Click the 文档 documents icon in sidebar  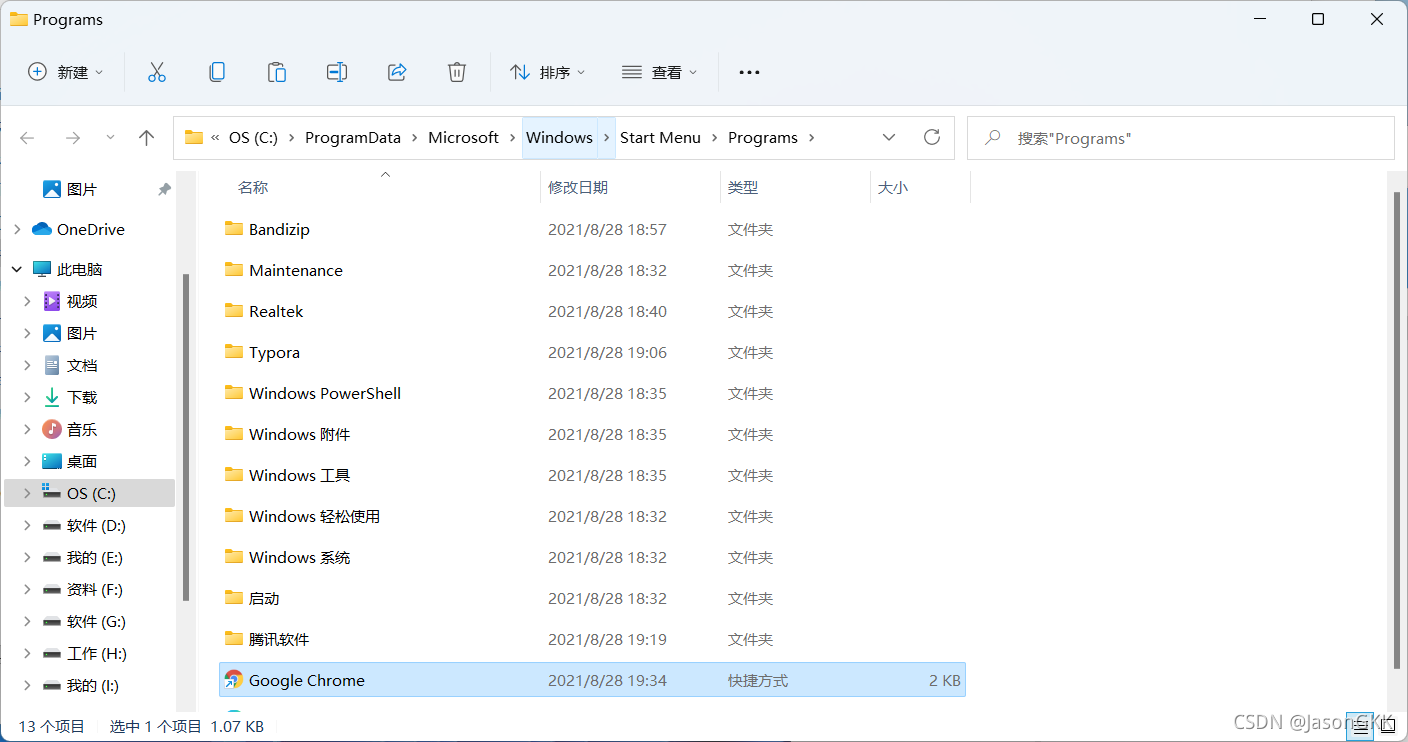pos(52,365)
